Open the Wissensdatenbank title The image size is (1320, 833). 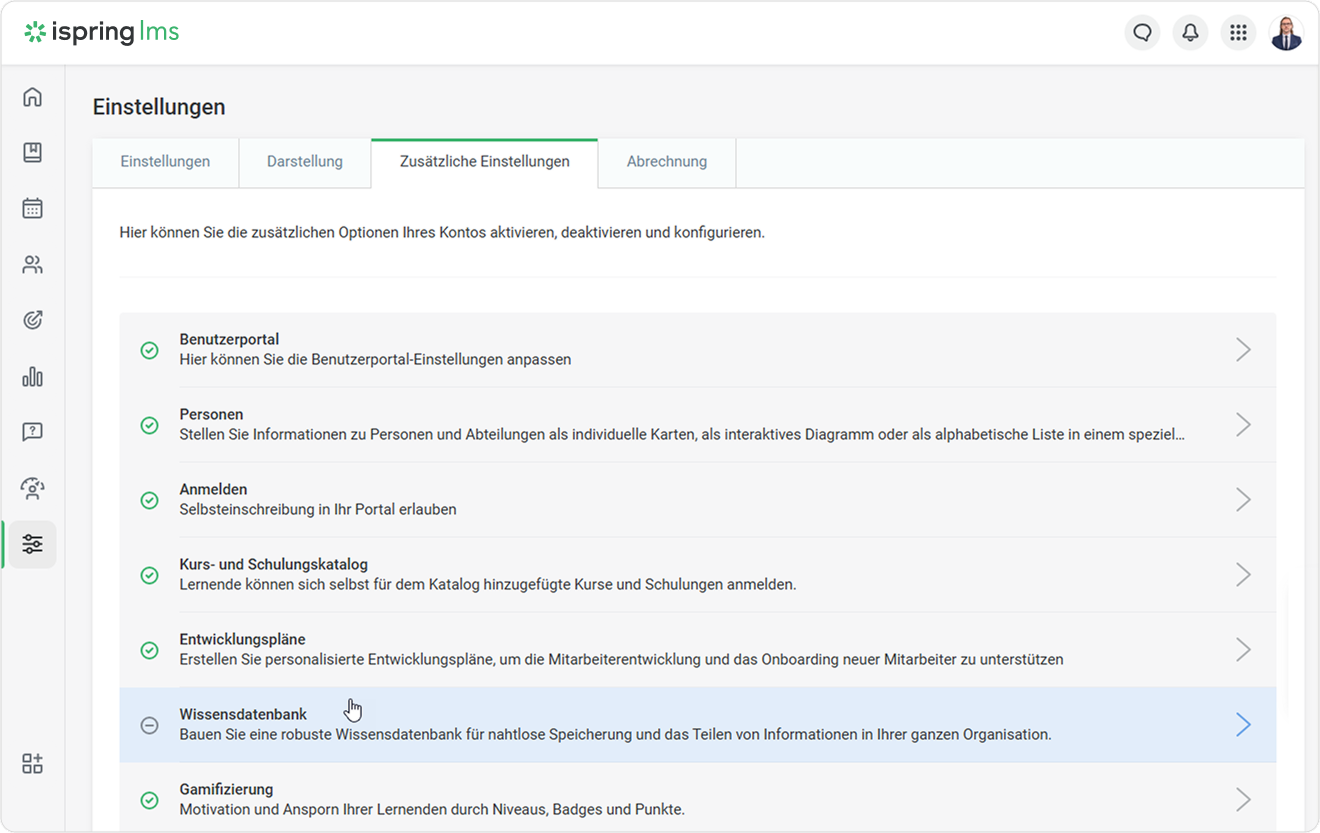[x=243, y=715]
